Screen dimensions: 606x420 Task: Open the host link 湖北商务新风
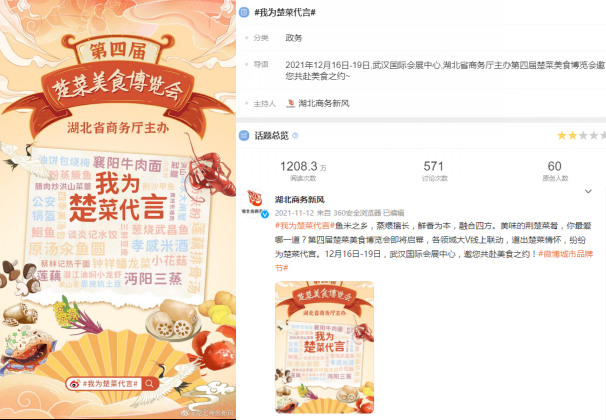(x=324, y=103)
